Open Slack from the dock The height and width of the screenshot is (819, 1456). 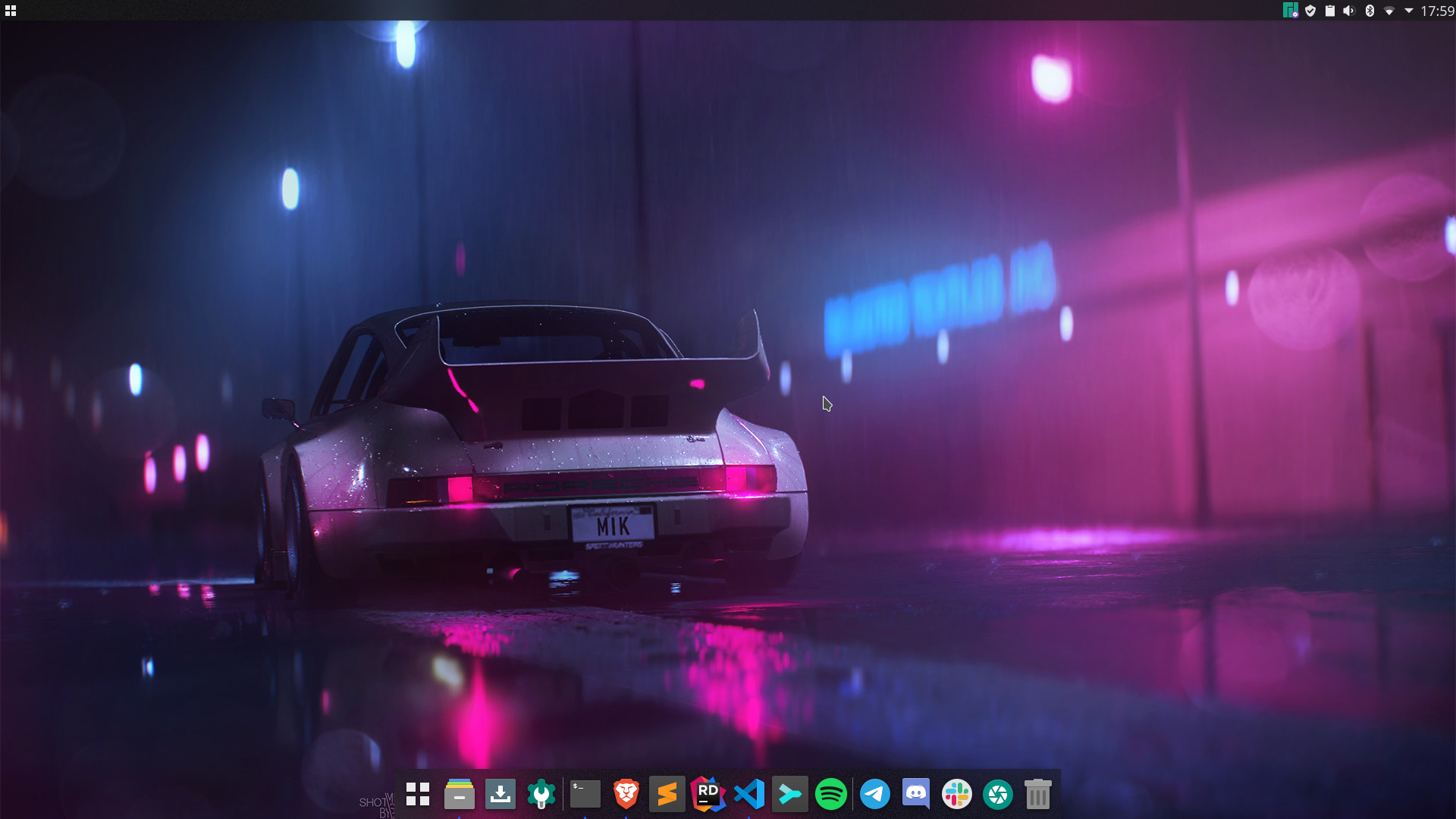(956, 794)
